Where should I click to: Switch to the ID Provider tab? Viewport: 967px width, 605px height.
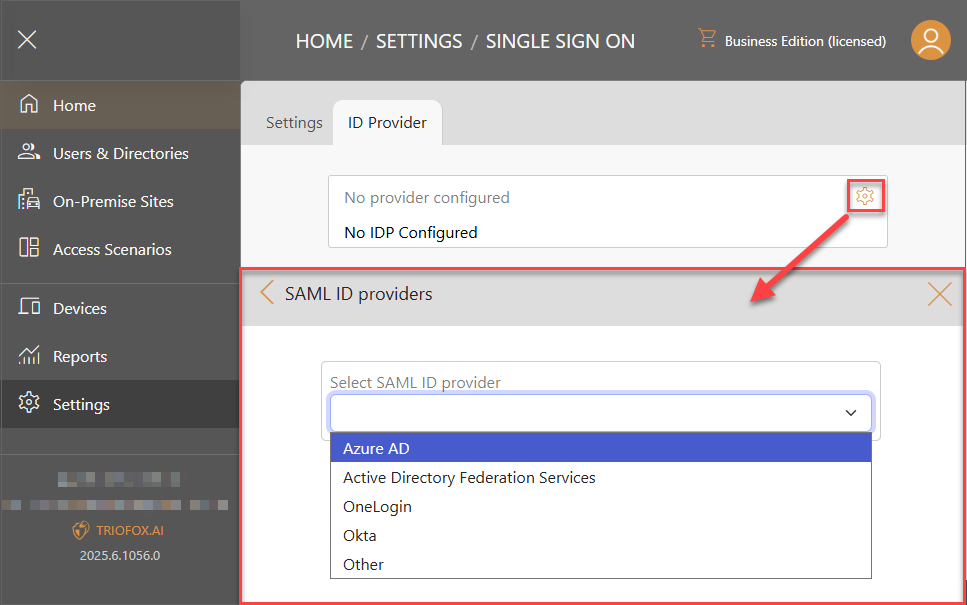click(387, 123)
